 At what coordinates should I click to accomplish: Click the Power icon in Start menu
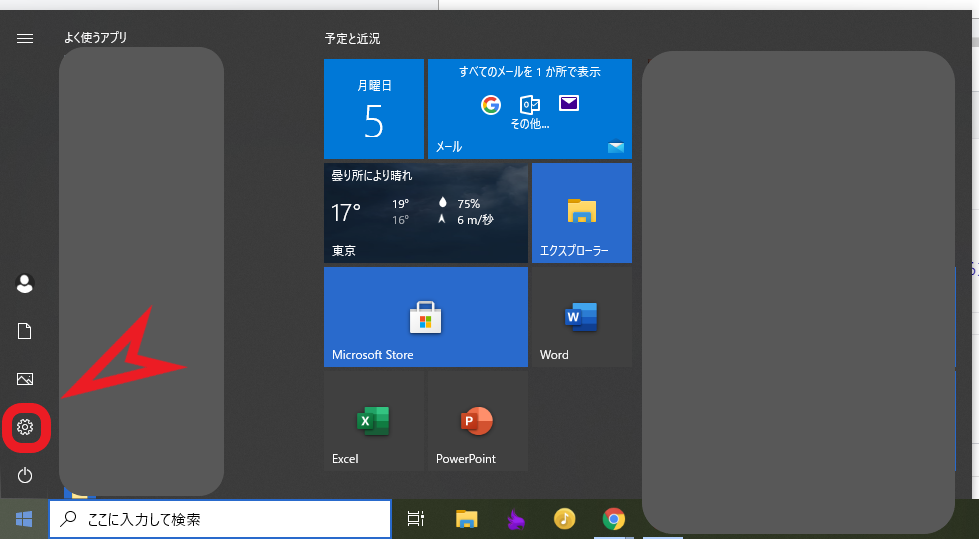[25, 475]
